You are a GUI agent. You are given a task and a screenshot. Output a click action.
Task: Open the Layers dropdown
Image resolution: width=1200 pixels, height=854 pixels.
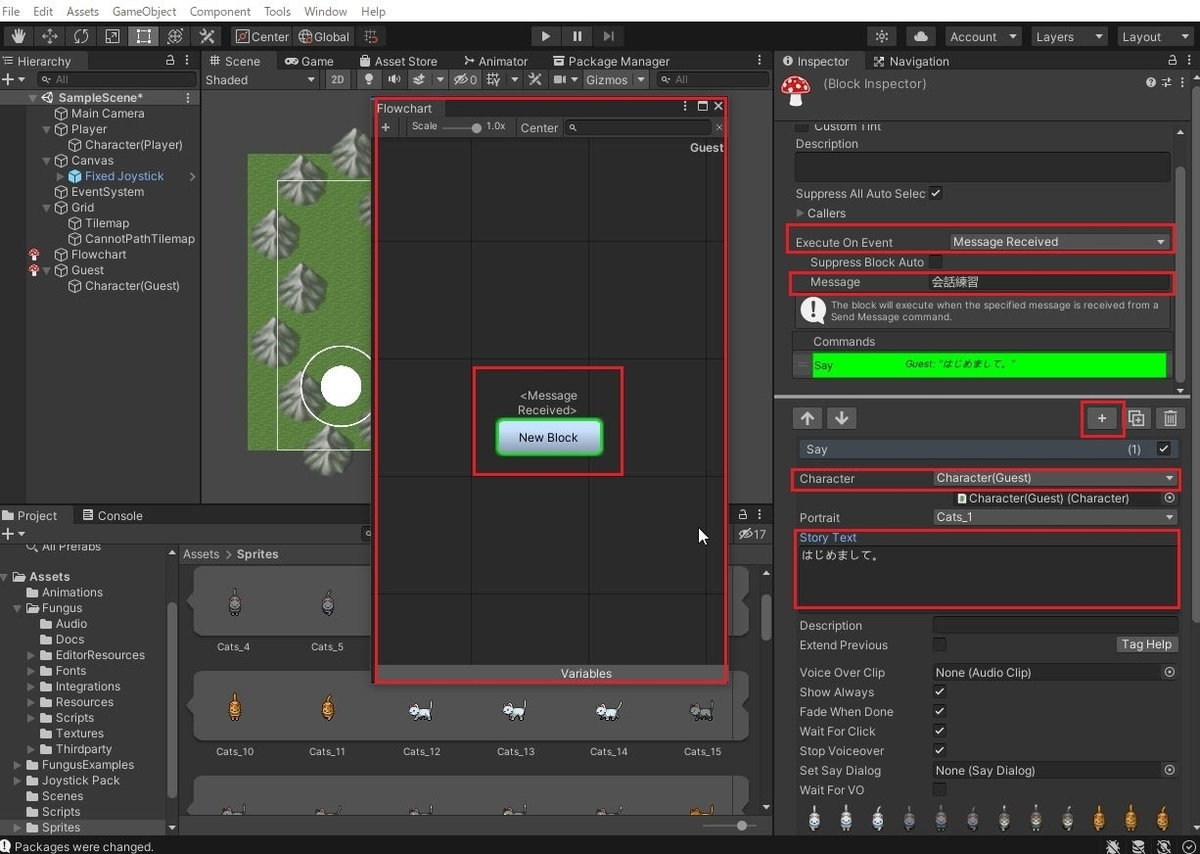coord(1067,36)
